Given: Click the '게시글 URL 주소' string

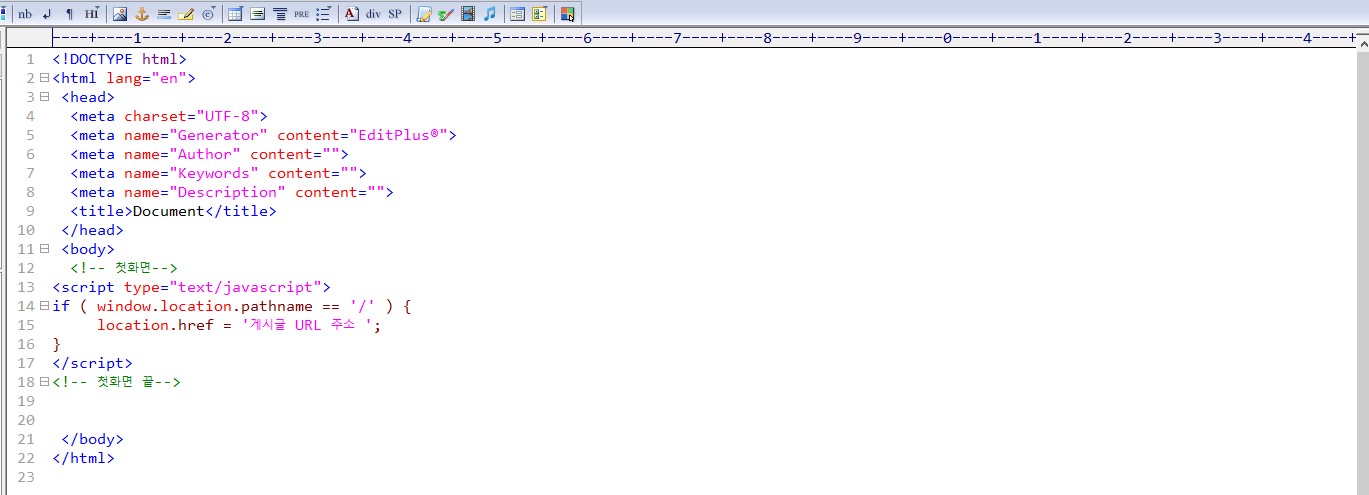Looking at the screenshot, I should (x=303, y=325).
